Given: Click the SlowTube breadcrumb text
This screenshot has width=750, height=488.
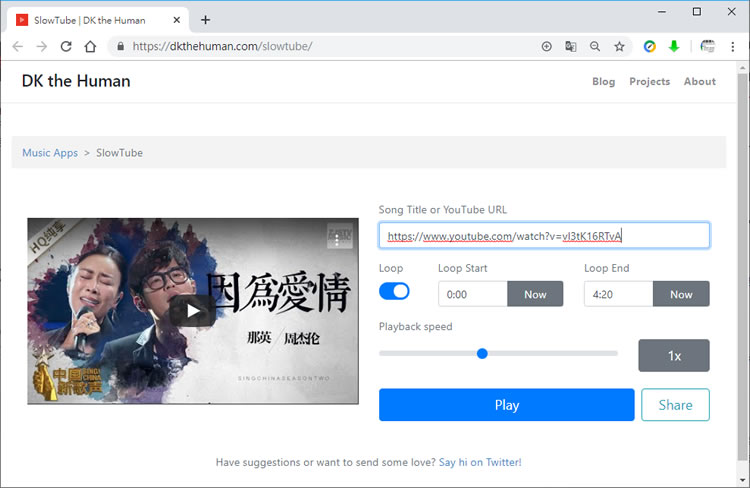Looking at the screenshot, I should pyautogui.click(x=119, y=153).
